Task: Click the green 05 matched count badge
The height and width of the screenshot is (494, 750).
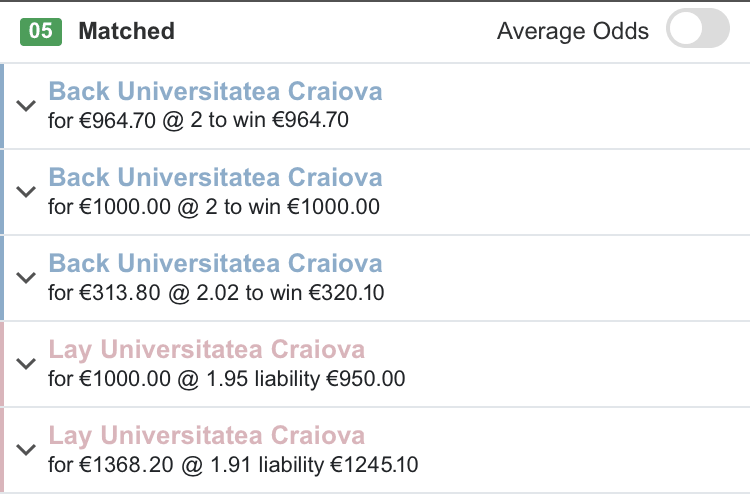Action: click(41, 31)
